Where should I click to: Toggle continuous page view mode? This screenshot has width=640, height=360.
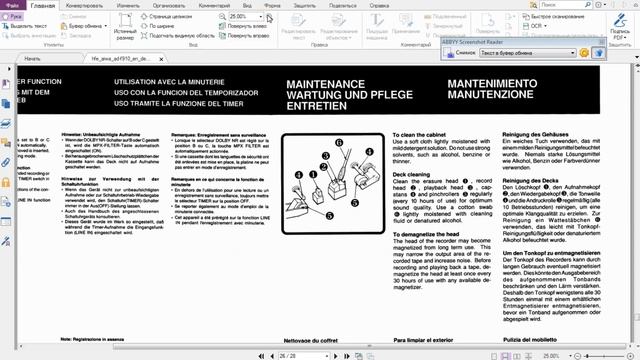click(505, 356)
